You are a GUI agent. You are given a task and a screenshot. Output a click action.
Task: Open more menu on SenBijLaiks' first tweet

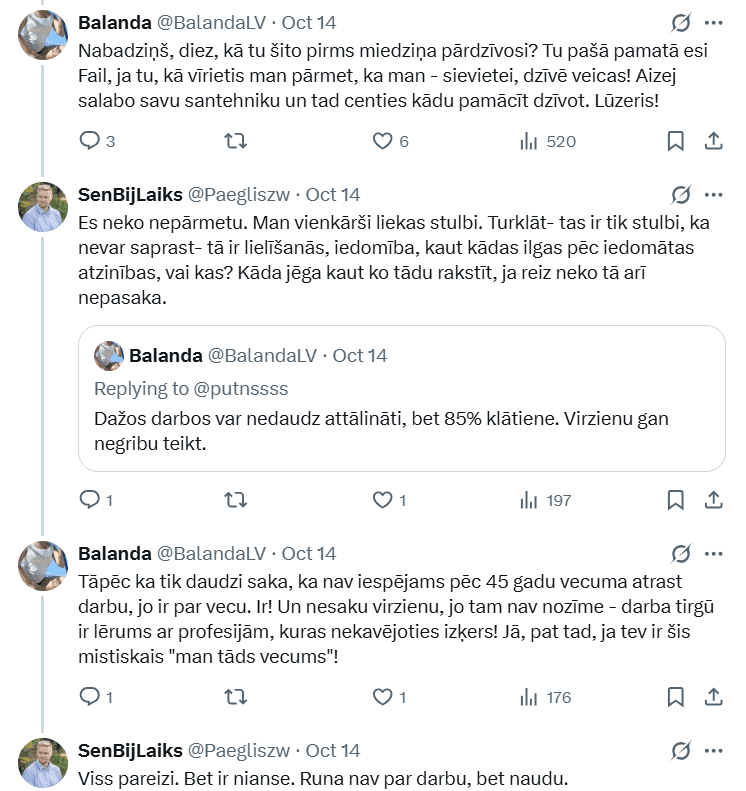pos(714,194)
